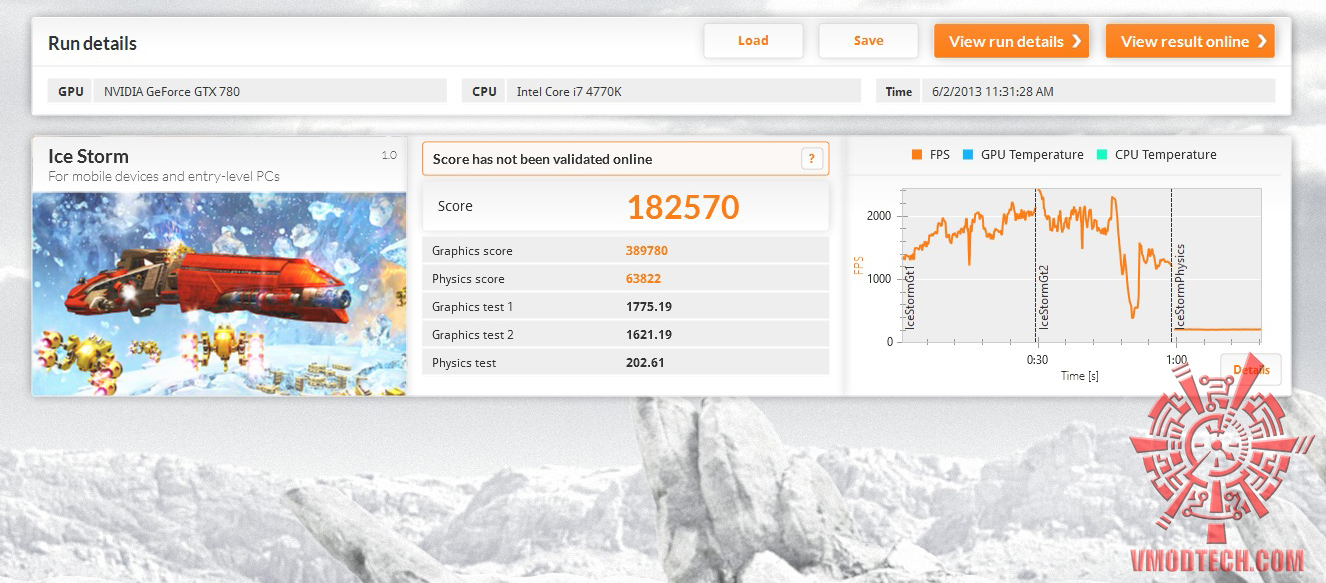The height and width of the screenshot is (583, 1326).
Task: Click the Graphics test 2 value 1621.19
Action: pyautogui.click(x=649, y=335)
